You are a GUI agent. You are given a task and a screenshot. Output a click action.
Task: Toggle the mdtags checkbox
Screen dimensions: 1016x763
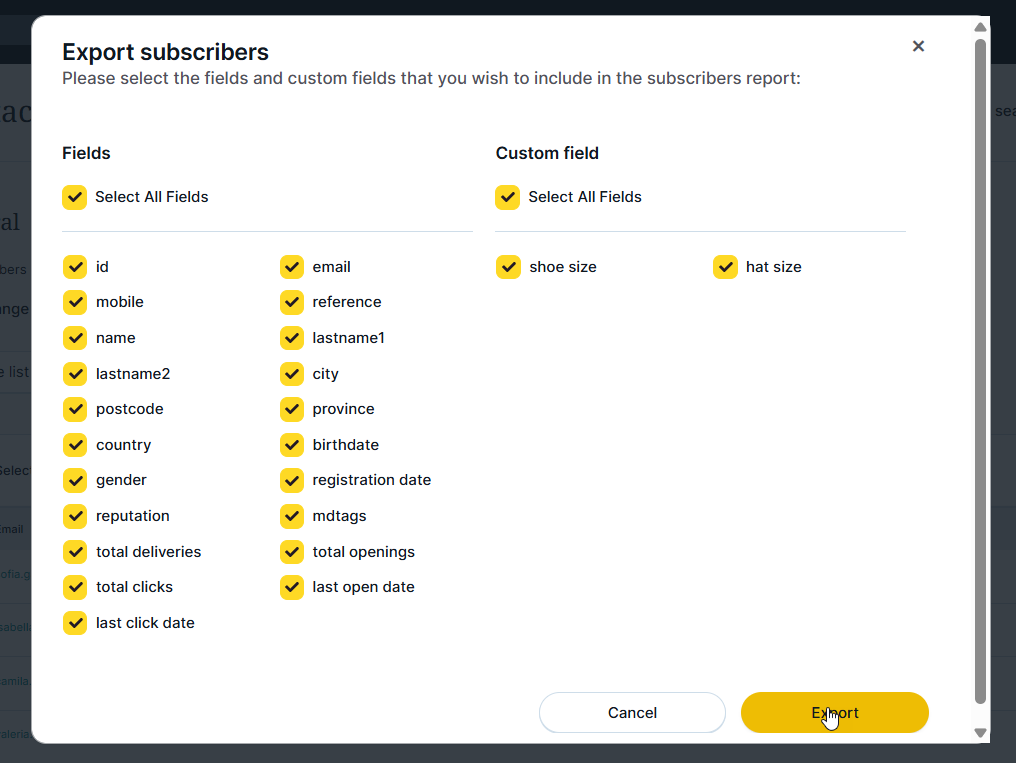(x=292, y=516)
